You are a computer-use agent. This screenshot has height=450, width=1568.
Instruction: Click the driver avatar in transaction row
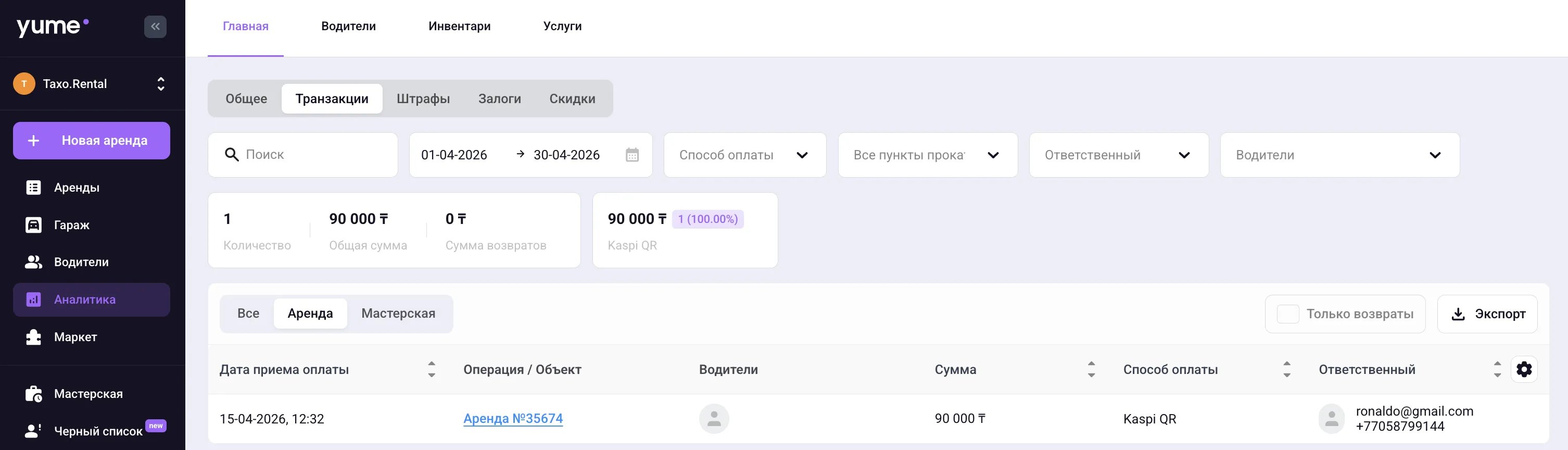point(714,419)
